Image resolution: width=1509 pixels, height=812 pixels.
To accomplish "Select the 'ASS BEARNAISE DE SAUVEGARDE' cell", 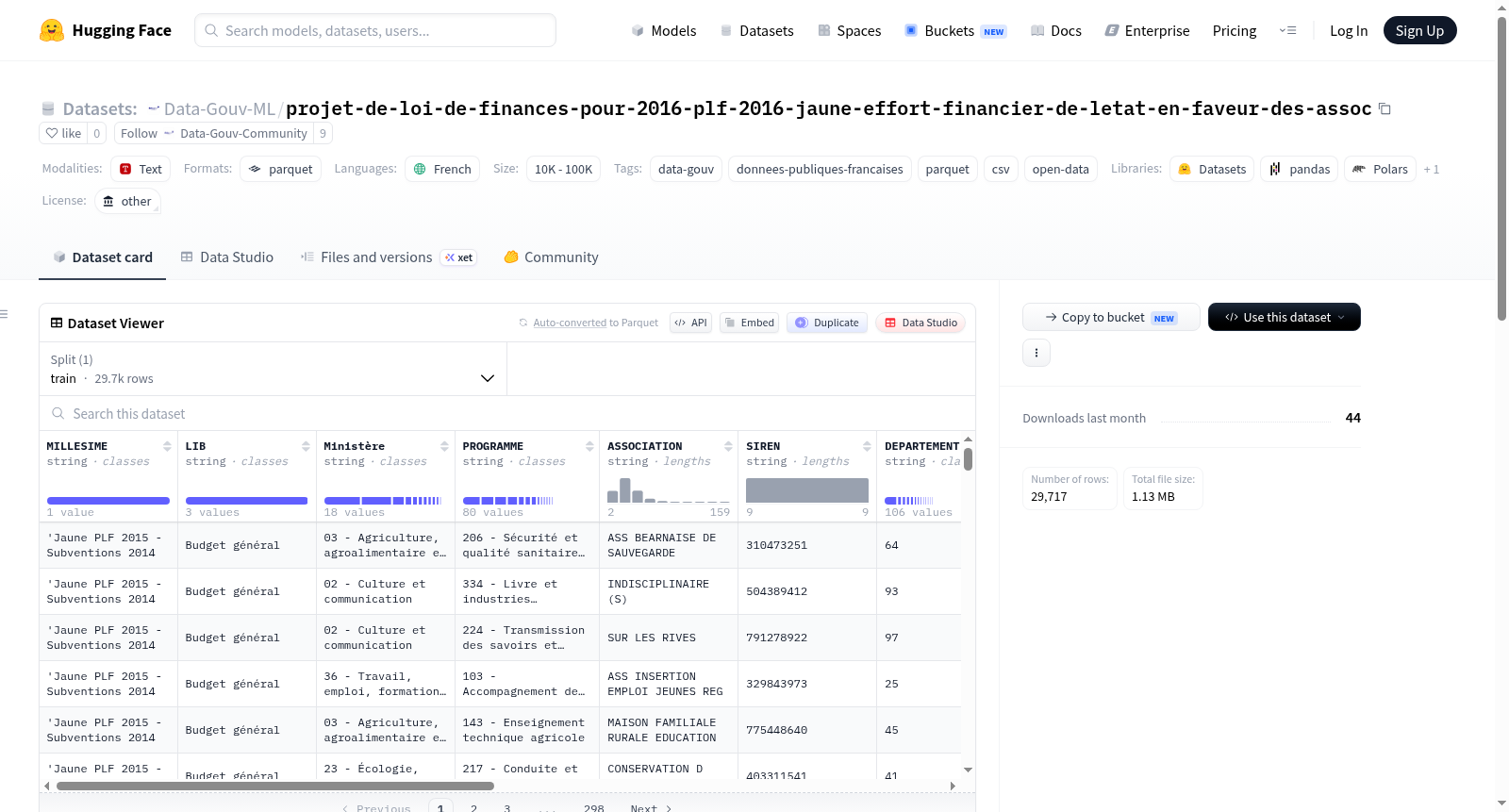I will (669, 545).
